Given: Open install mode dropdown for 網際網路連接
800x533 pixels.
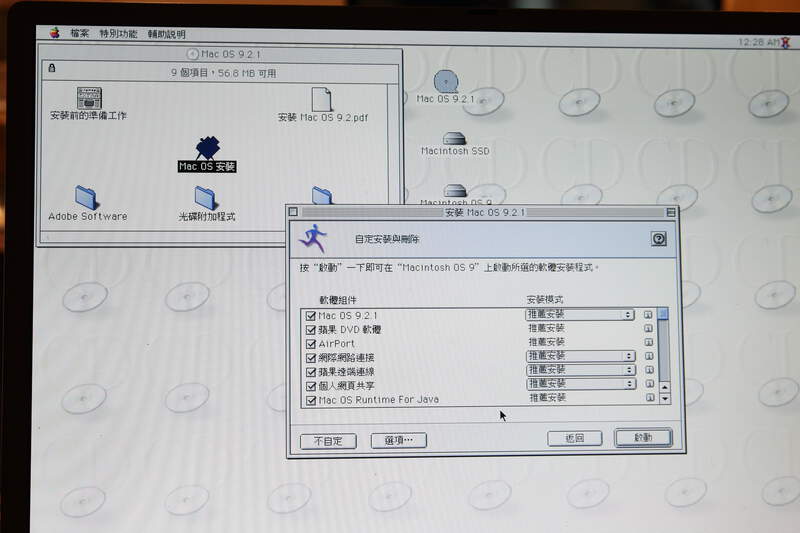Looking at the screenshot, I should point(581,356).
